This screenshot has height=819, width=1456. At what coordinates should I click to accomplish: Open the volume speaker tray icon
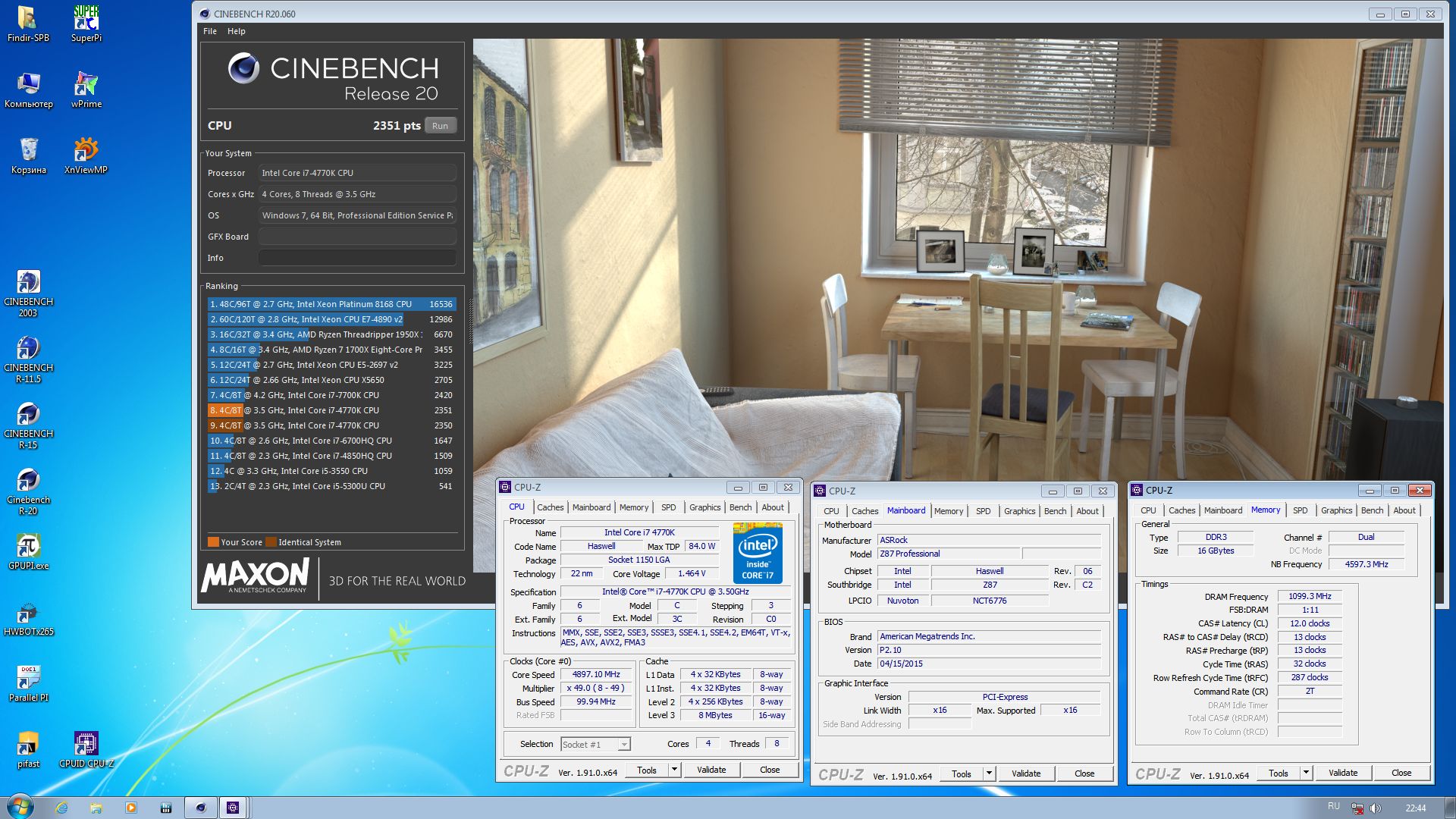click(1375, 808)
